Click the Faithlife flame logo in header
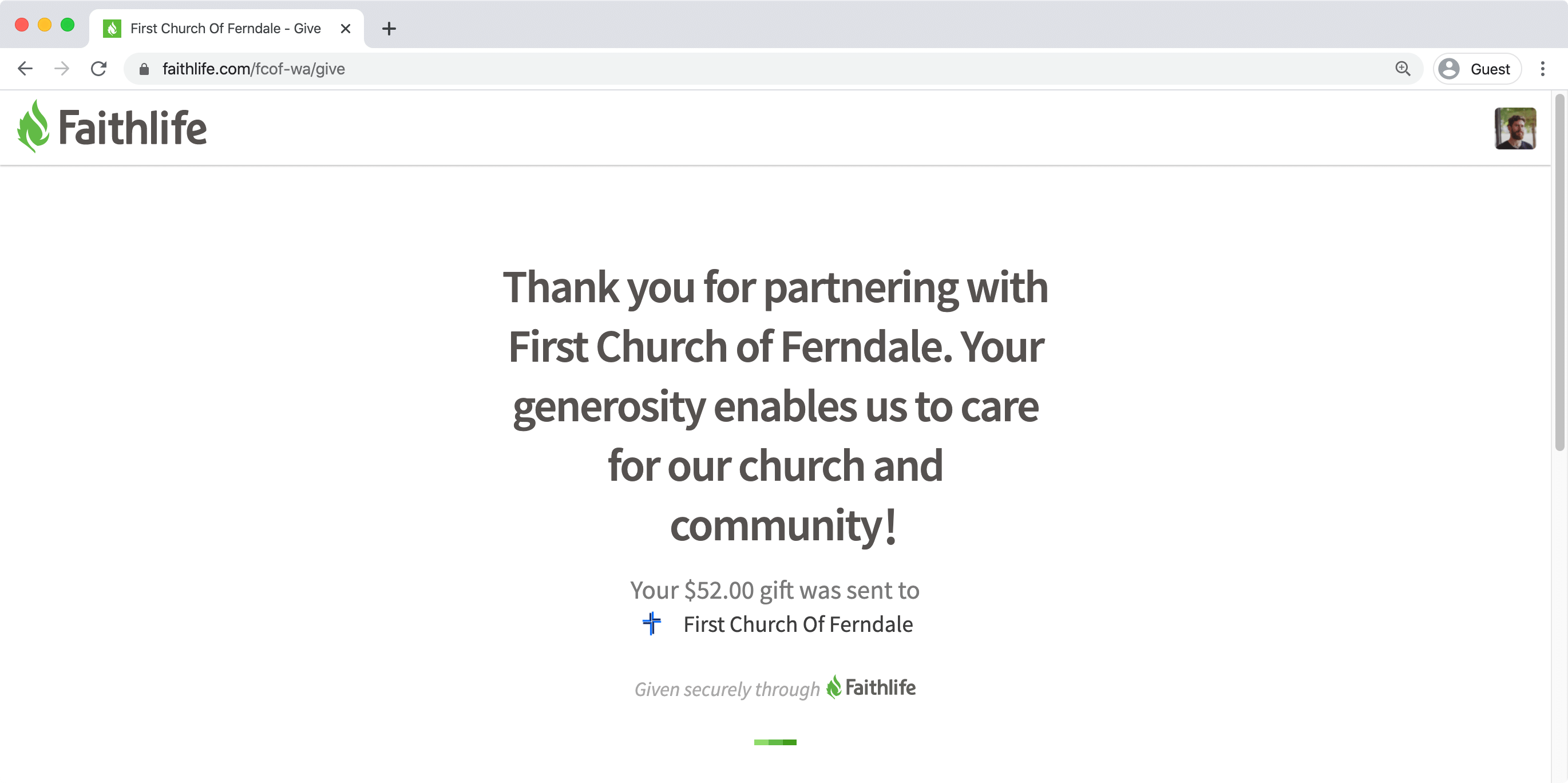1568x783 pixels. tap(112, 126)
